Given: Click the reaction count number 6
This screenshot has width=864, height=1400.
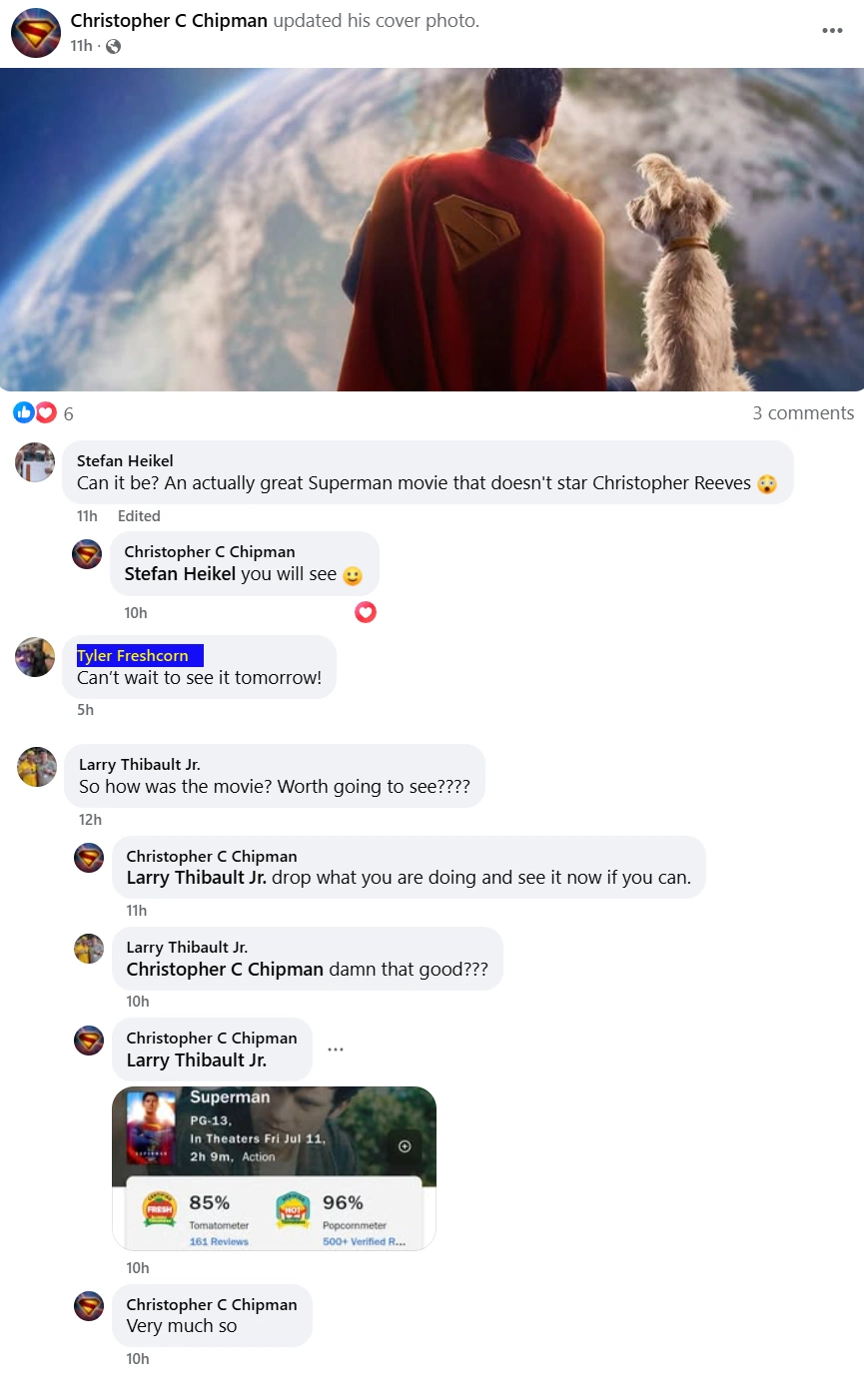Looking at the screenshot, I should click(x=68, y=413).
